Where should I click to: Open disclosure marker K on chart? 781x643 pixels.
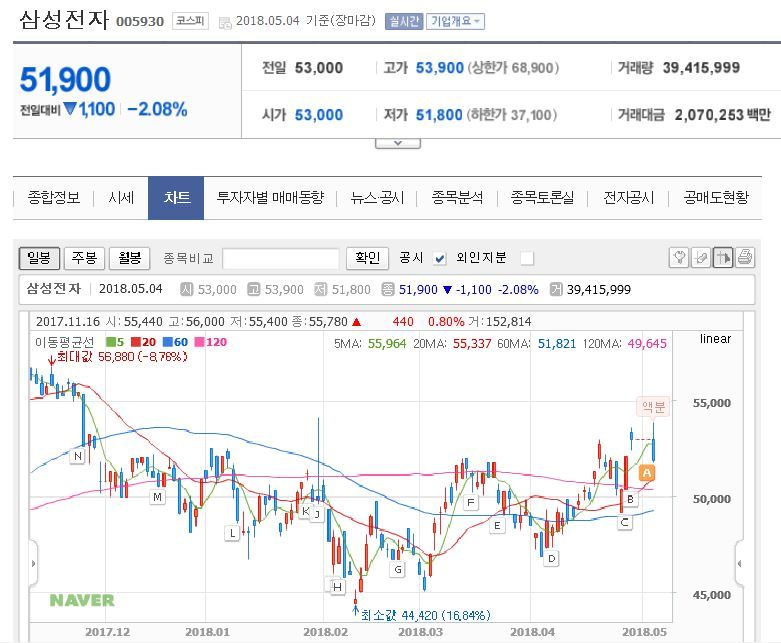305,511
